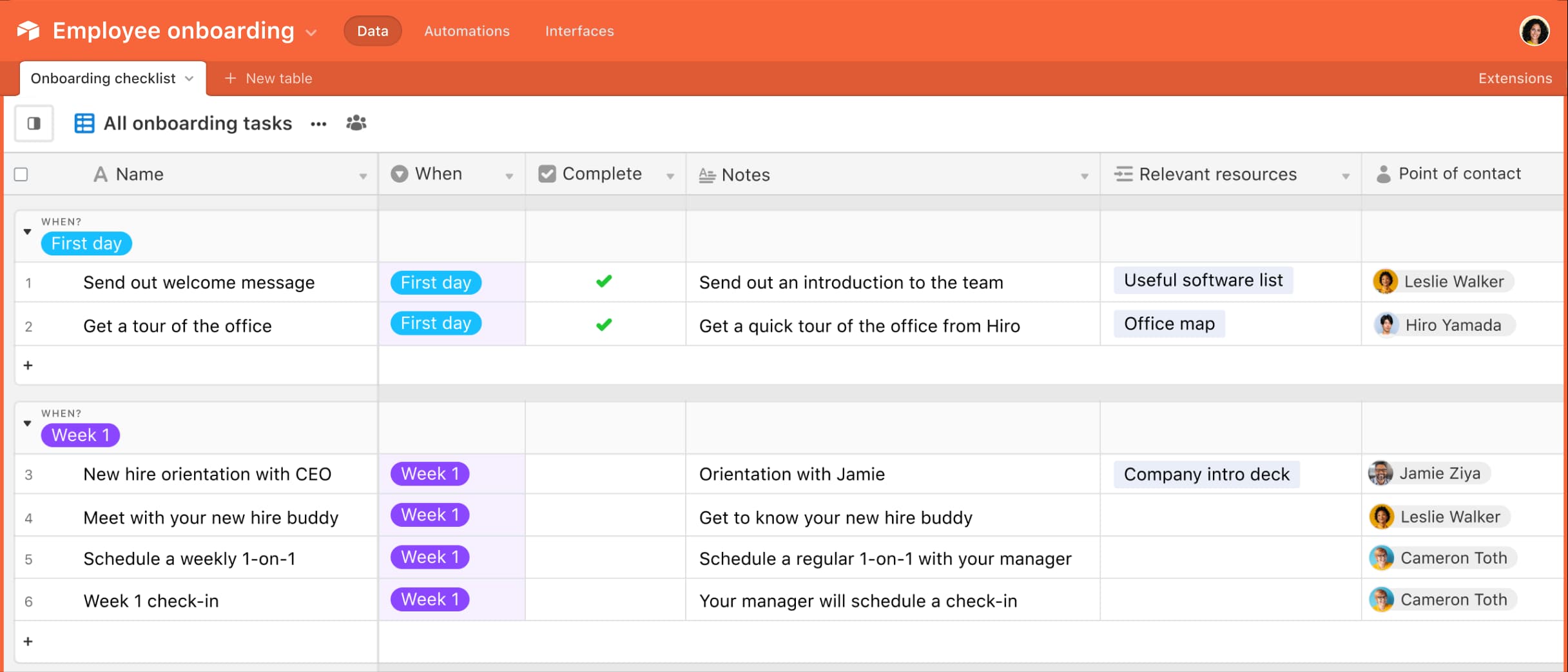
Task: Tick the select-all rows checkbox
Action: tap(21, 174)
